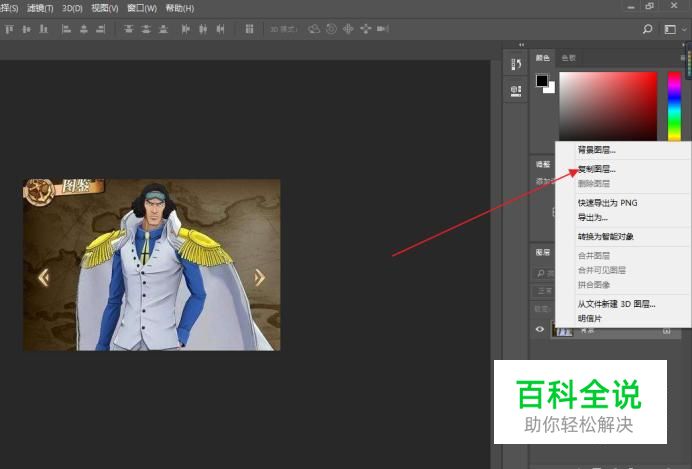The height and width of the screenshot is (469, 692).
Task: Click the distribute right edges icon
Action: click(x=220, y=30)
